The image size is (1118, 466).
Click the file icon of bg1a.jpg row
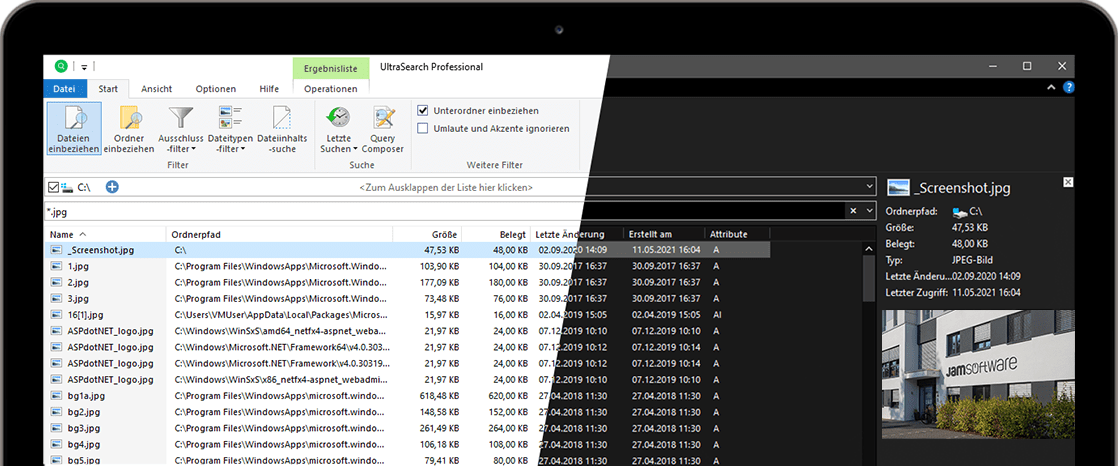[56, 395]
